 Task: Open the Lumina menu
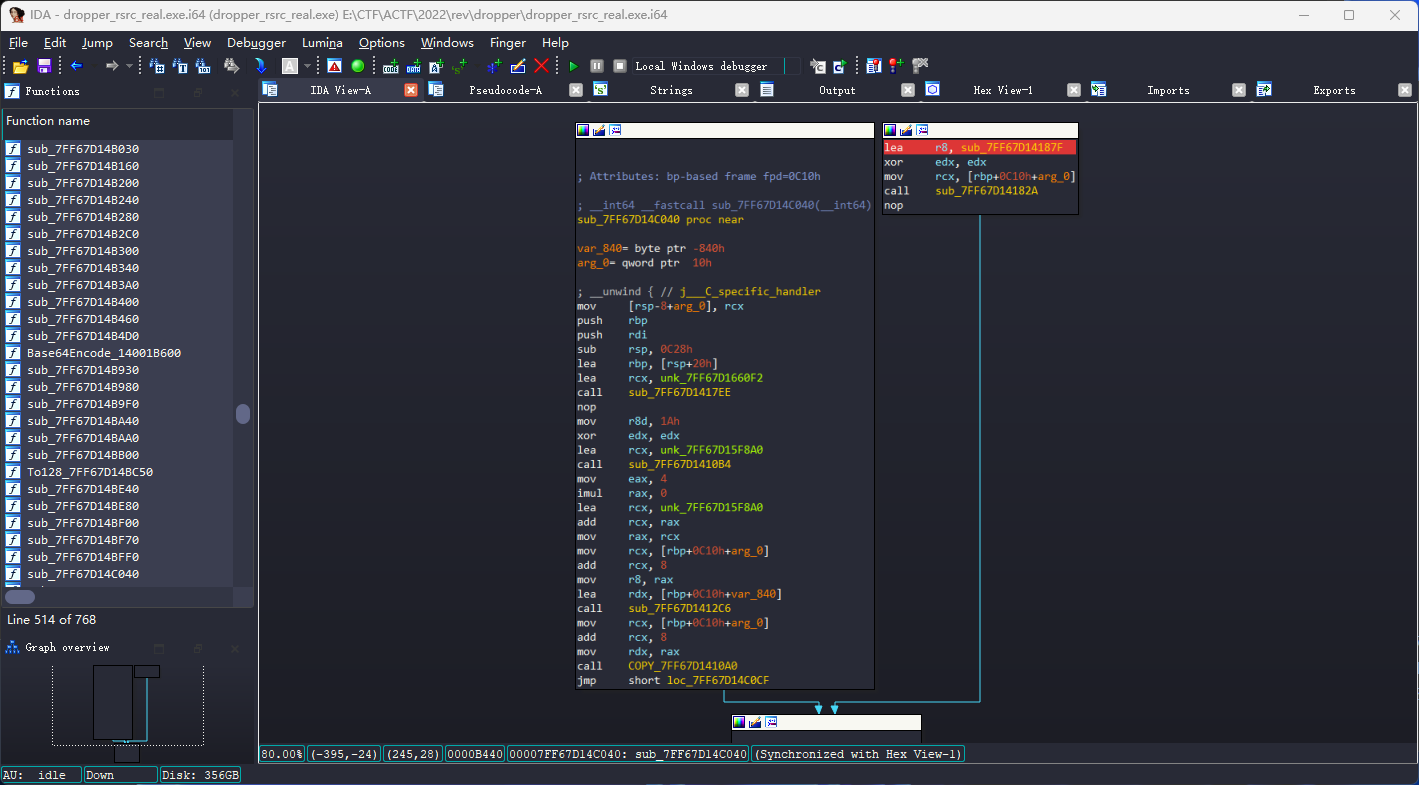(x=322, y=43)
